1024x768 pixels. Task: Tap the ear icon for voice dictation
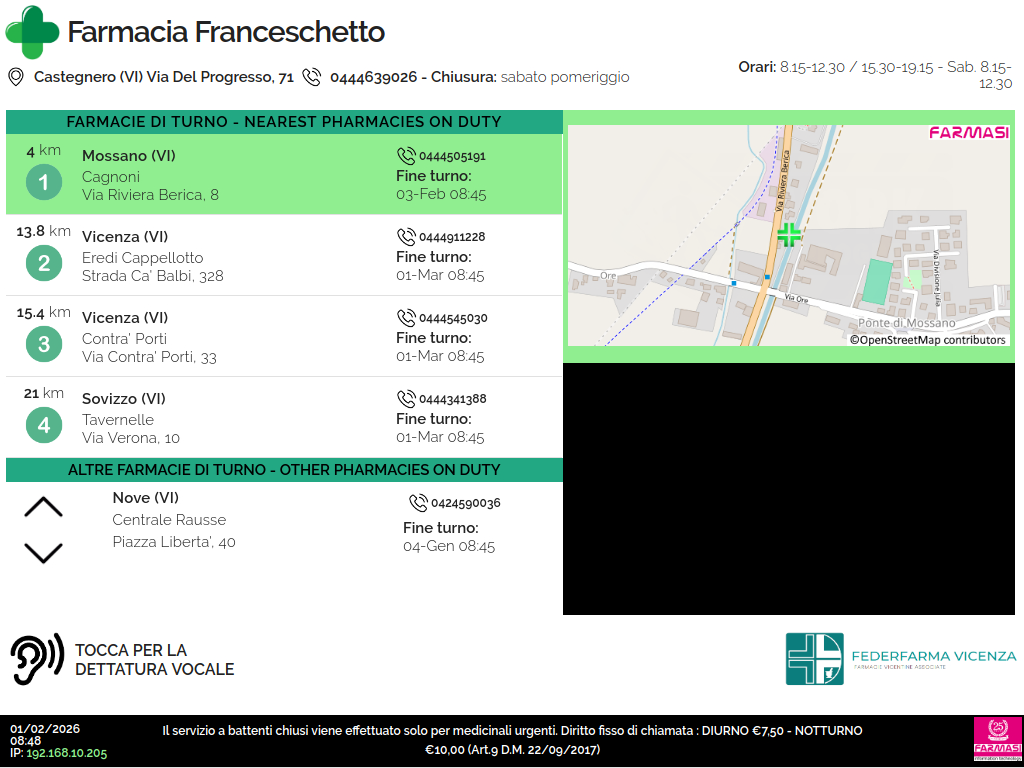37,659
